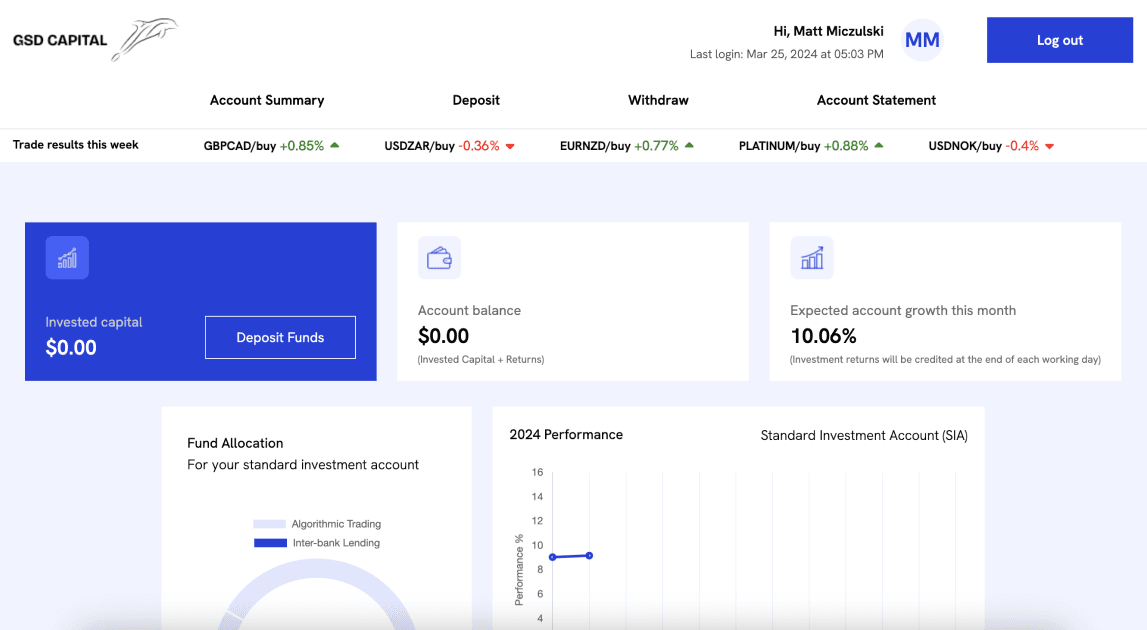Open the Account Summary tab

[x=267, y=100]
